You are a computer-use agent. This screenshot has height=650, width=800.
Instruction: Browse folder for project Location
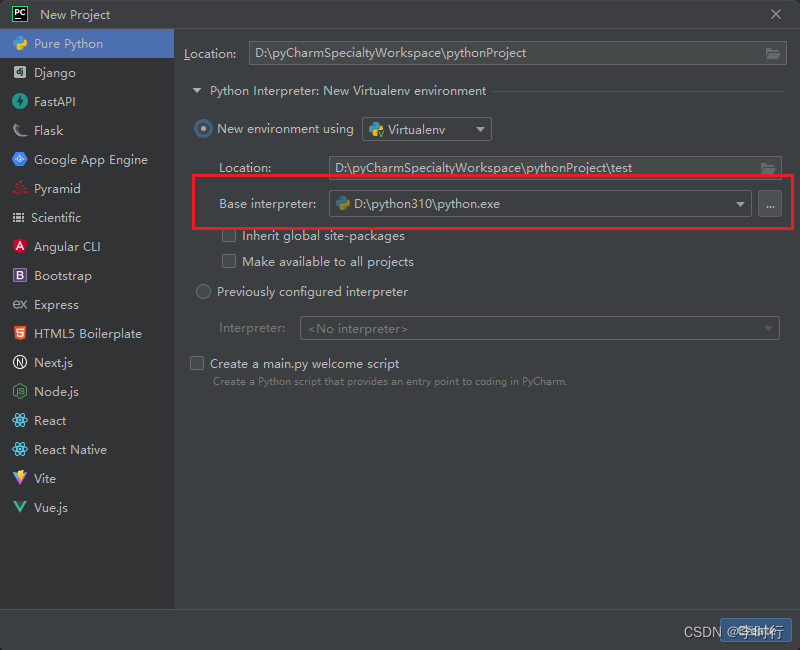point(773,53)
